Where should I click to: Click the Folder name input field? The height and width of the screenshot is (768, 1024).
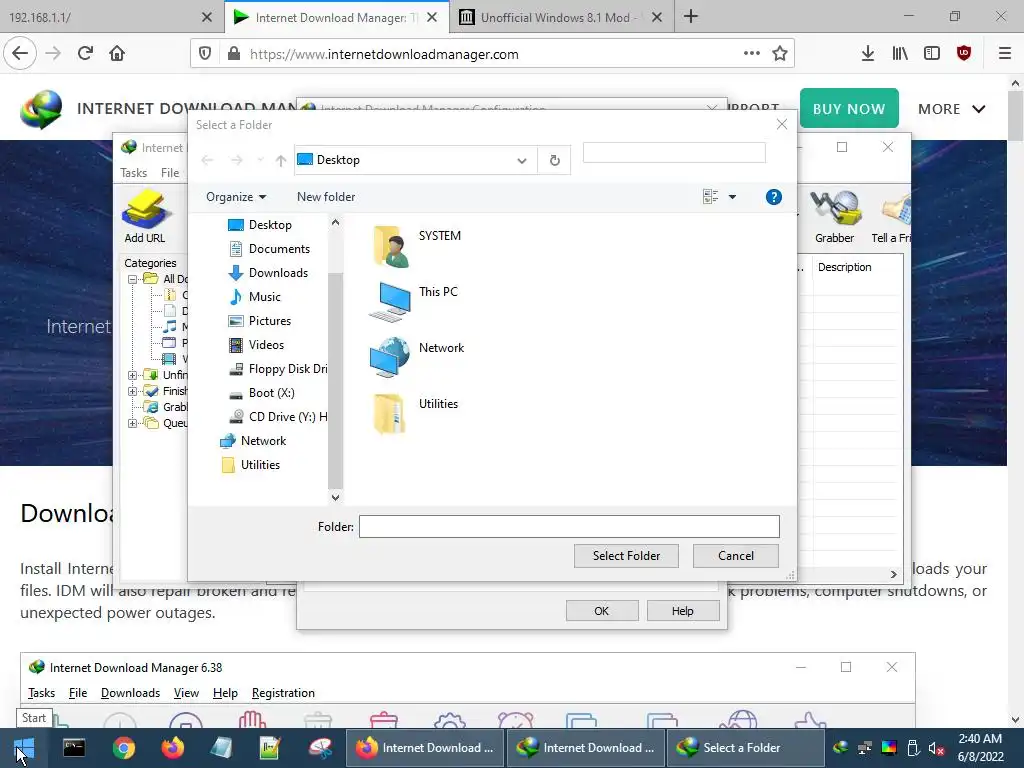[569, 526]
